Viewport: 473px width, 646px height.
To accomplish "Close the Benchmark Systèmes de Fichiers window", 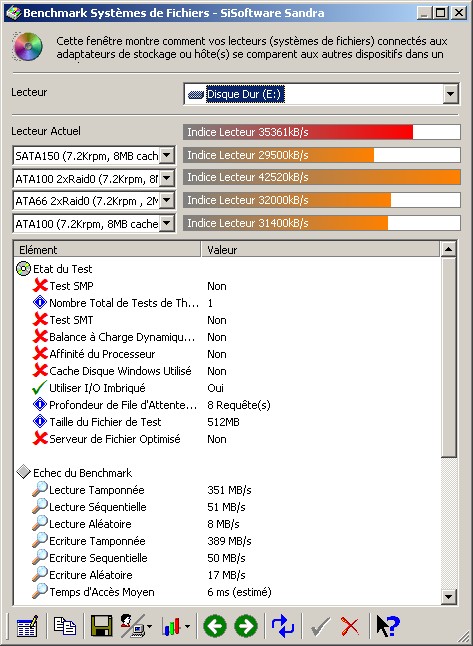I will tap(459, 13).
